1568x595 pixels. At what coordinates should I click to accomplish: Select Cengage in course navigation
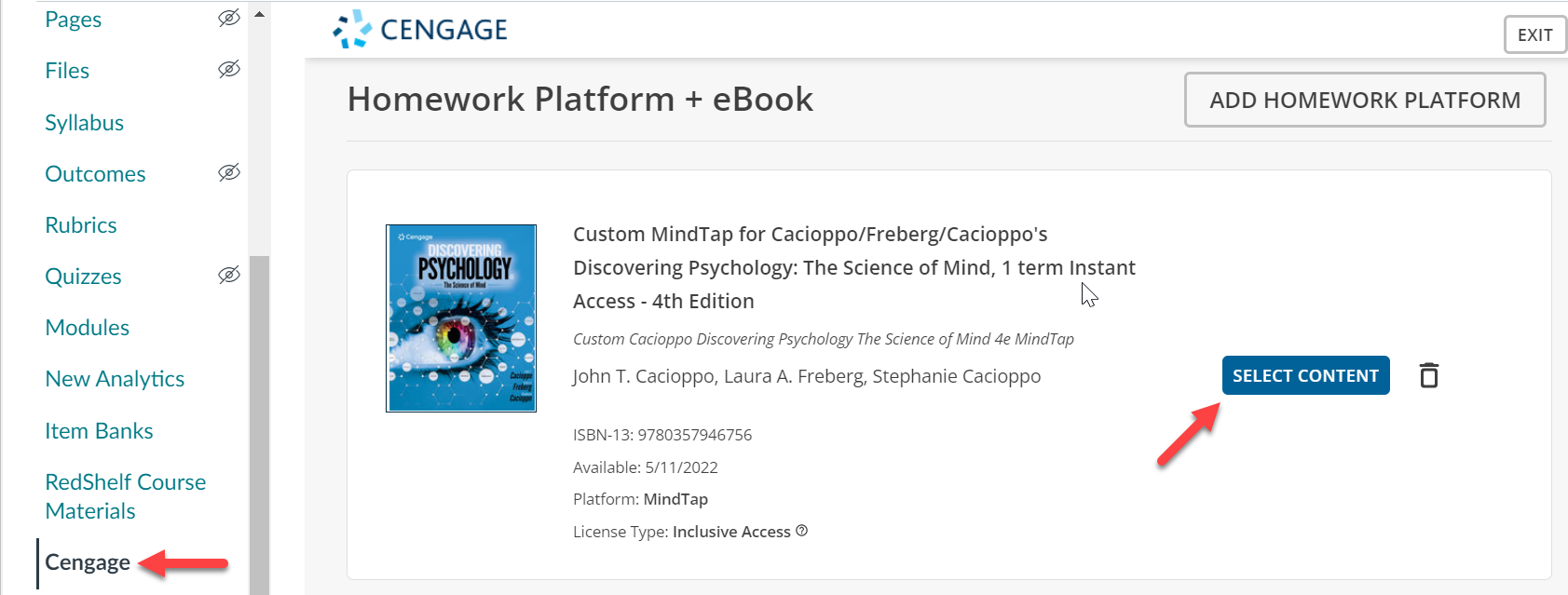tap(88, 562)
